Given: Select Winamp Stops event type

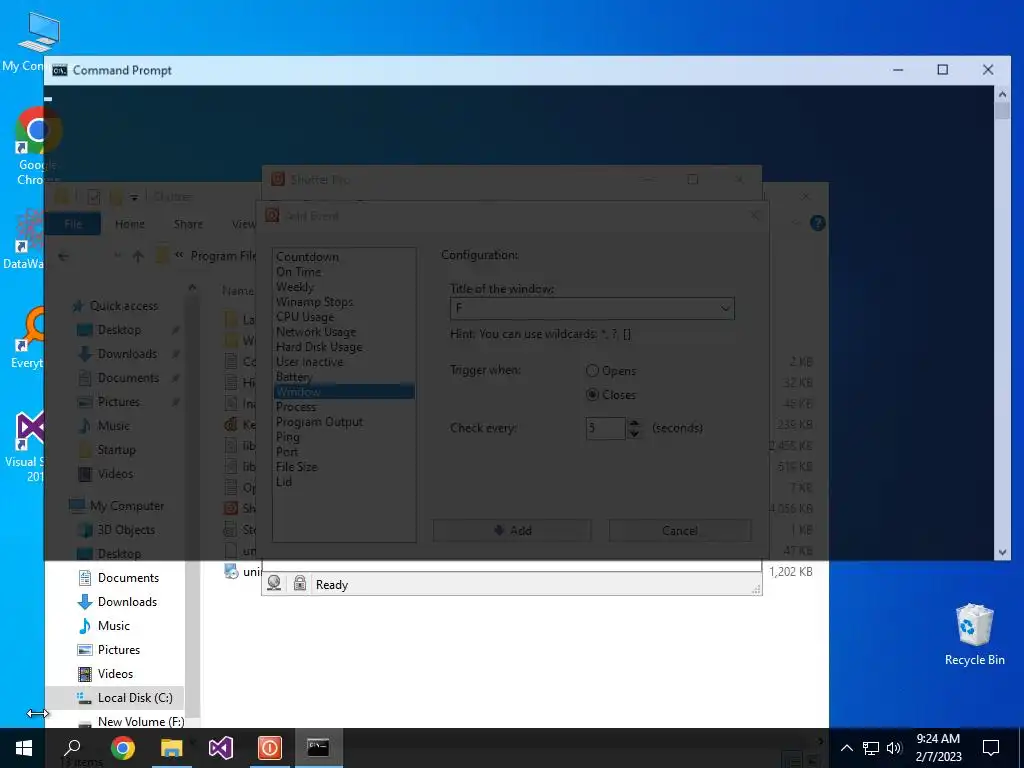Looking at the screenshot, I should point(314,302).
